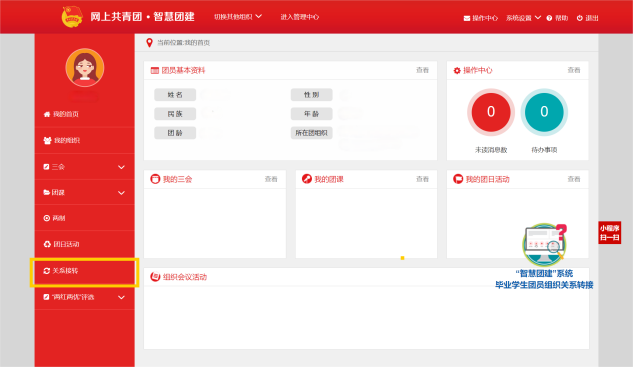The image size is (633, 367).
Task: Expand the 两红两优评选 sidebar section
Action: 84,297
